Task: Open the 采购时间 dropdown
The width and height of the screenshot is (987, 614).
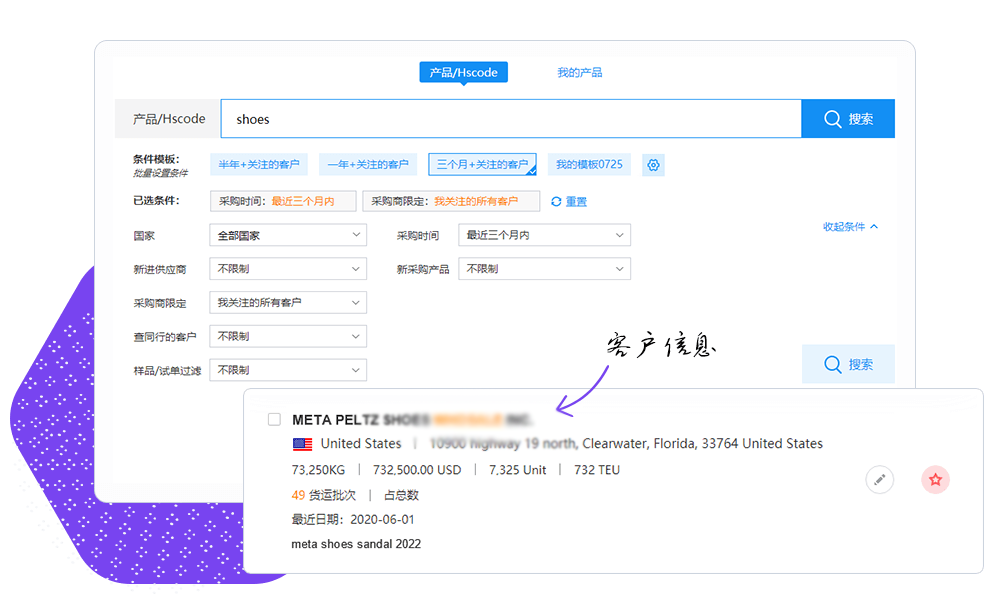Action: coord(544,236)
